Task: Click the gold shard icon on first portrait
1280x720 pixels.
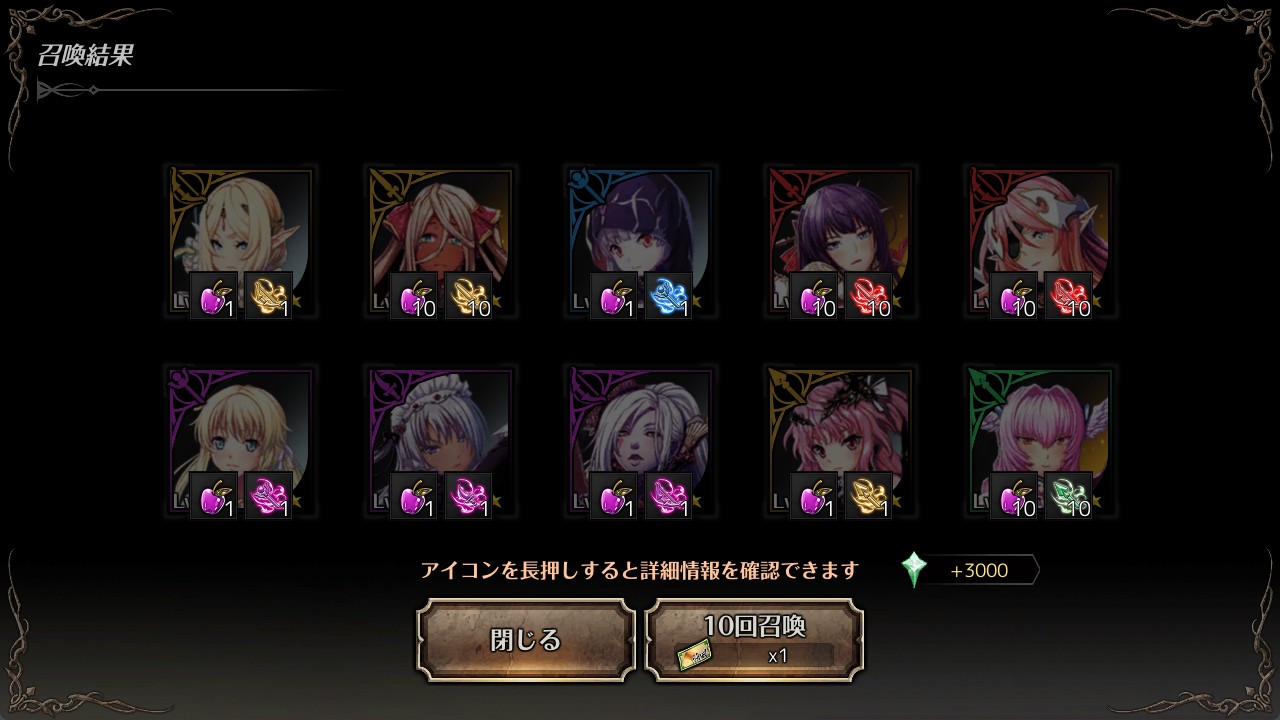Action: [269, 296]
